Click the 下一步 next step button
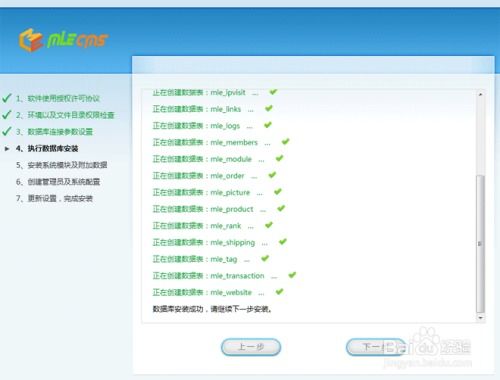 [x=376, y=347]
